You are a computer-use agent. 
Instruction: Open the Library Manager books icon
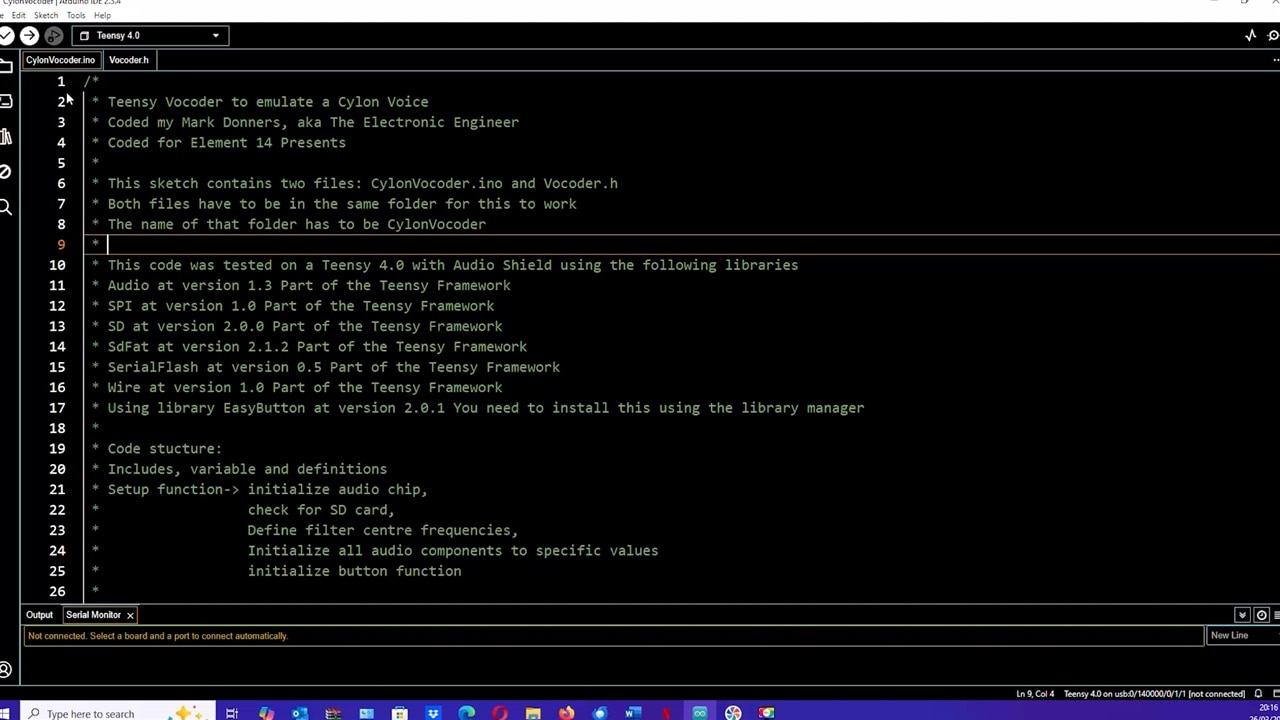pos(5,136)
